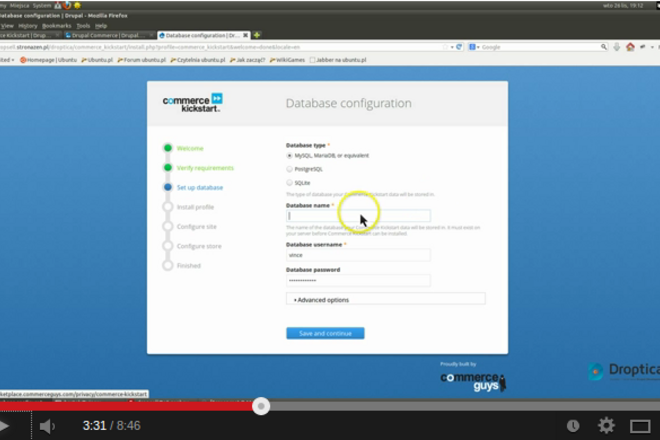Open the System panel menu

coord(42,5)
